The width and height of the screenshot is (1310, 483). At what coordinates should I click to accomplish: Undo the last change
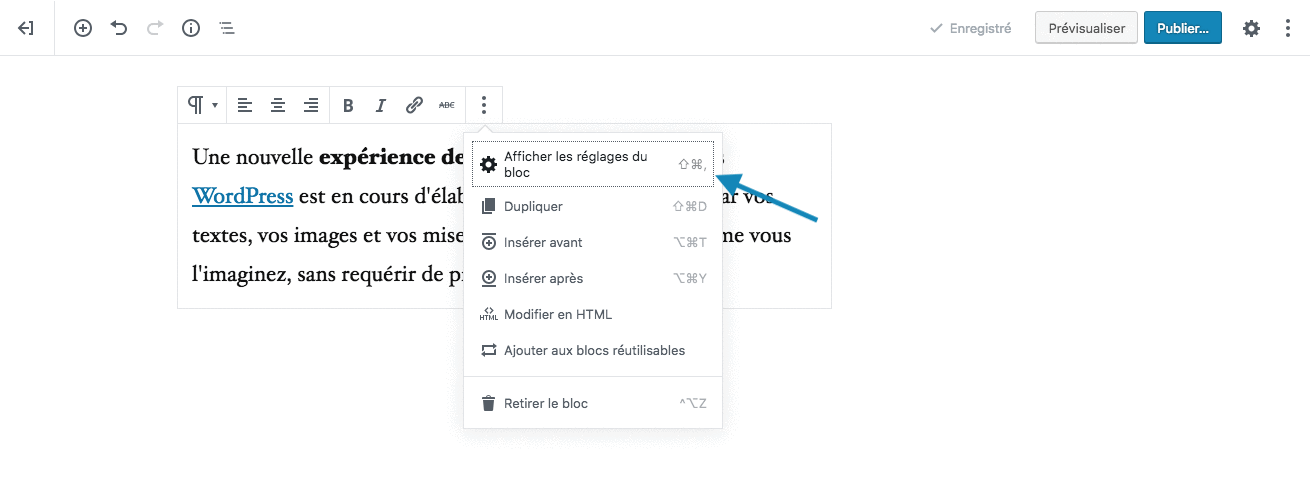click(x=119, y=28)
